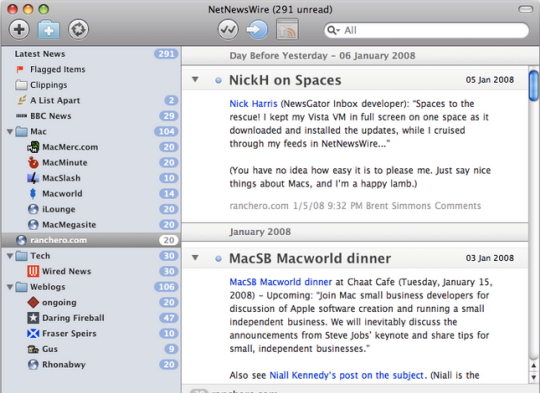Click the 05 Jan 2008 article date
Screen dimensions: 540x393
click(490, 80)
